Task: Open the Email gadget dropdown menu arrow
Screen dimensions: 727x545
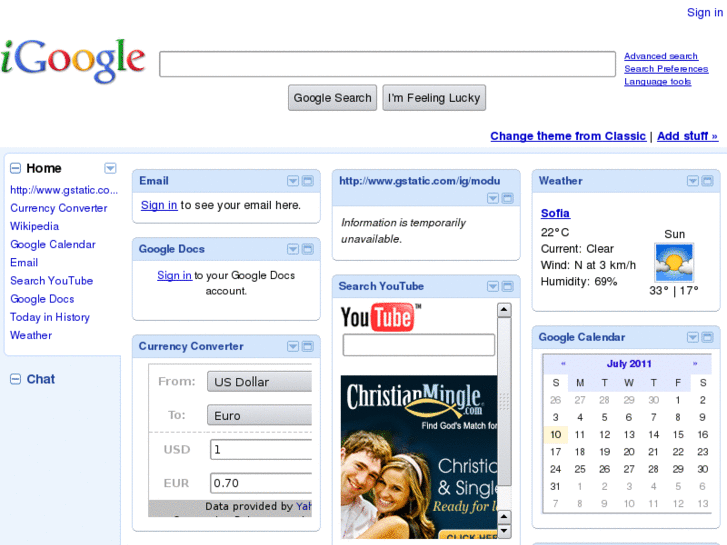Action: pyautogui.click(x=293, y=181)
